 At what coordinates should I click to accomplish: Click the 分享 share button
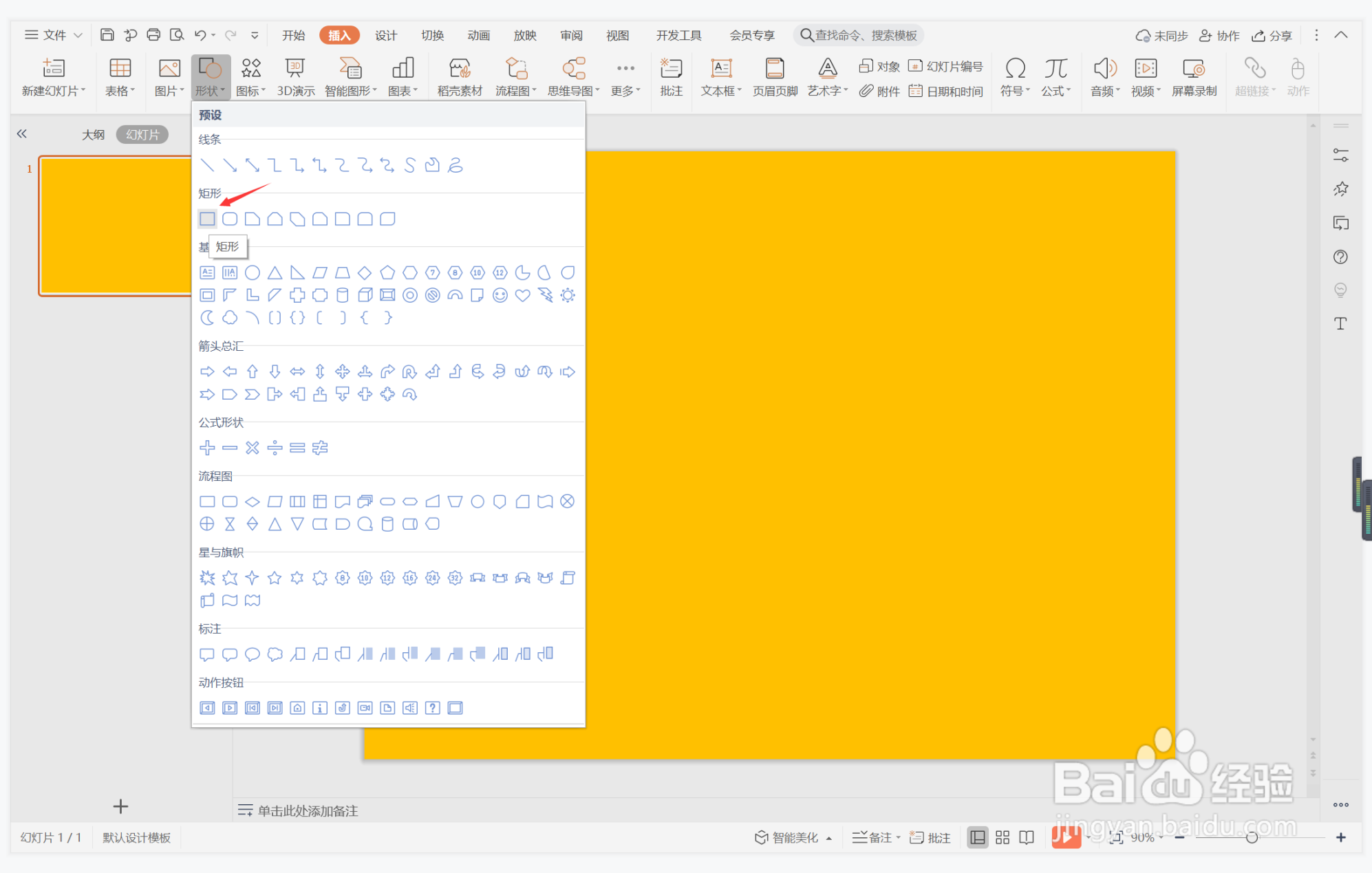point(1272,35)
